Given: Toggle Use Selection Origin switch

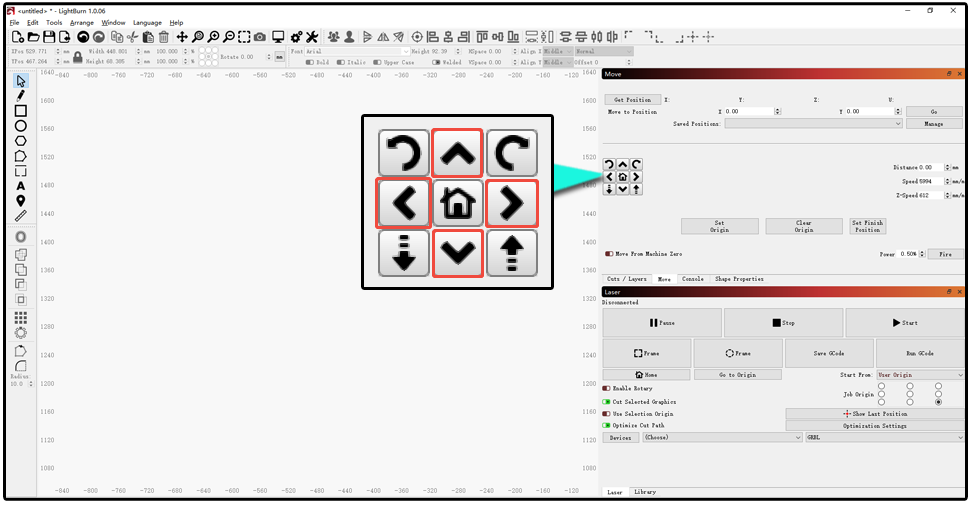Looking at the screenshot, I should tap(606, 414).
